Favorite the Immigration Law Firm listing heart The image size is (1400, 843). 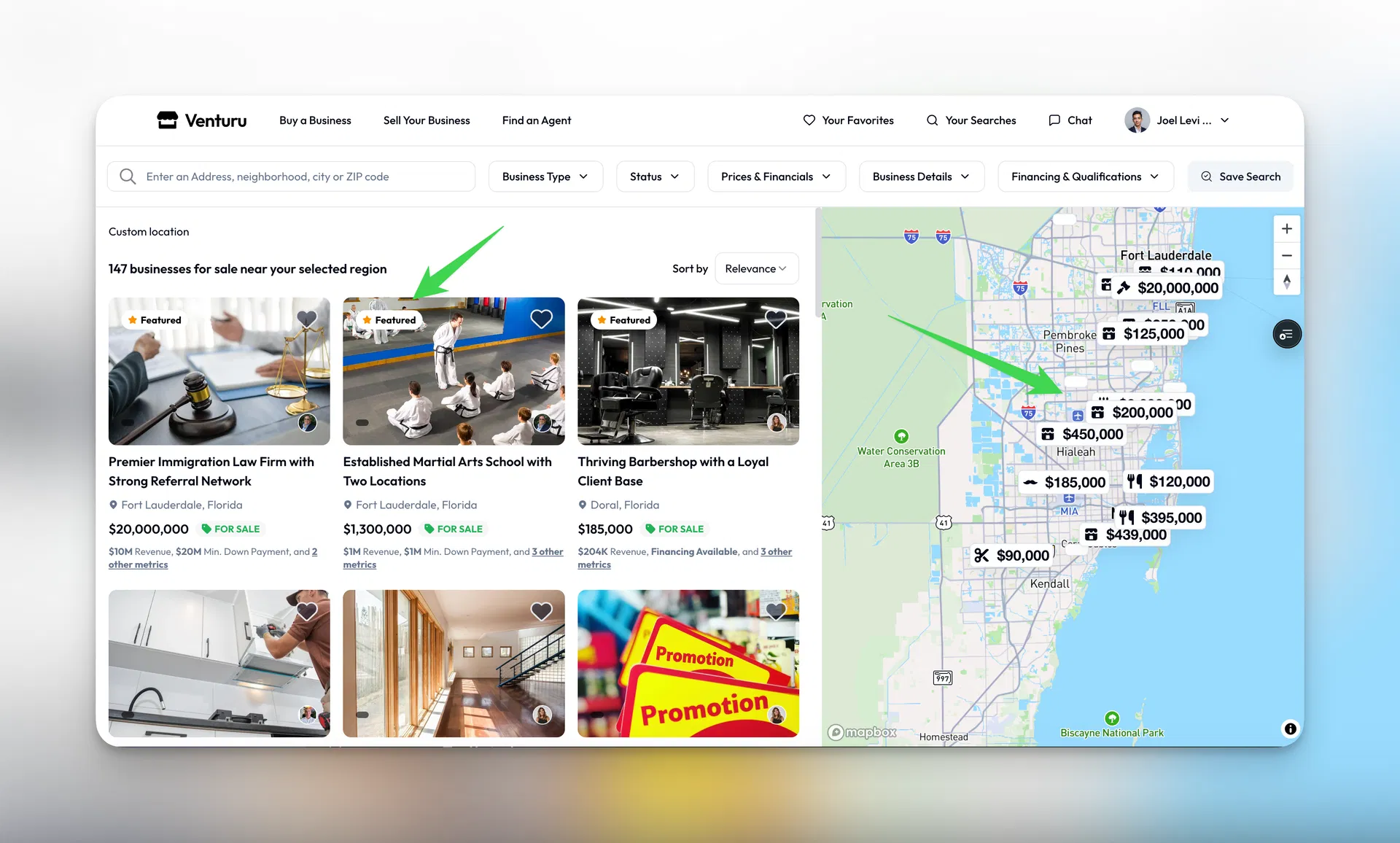pos(307,319)
